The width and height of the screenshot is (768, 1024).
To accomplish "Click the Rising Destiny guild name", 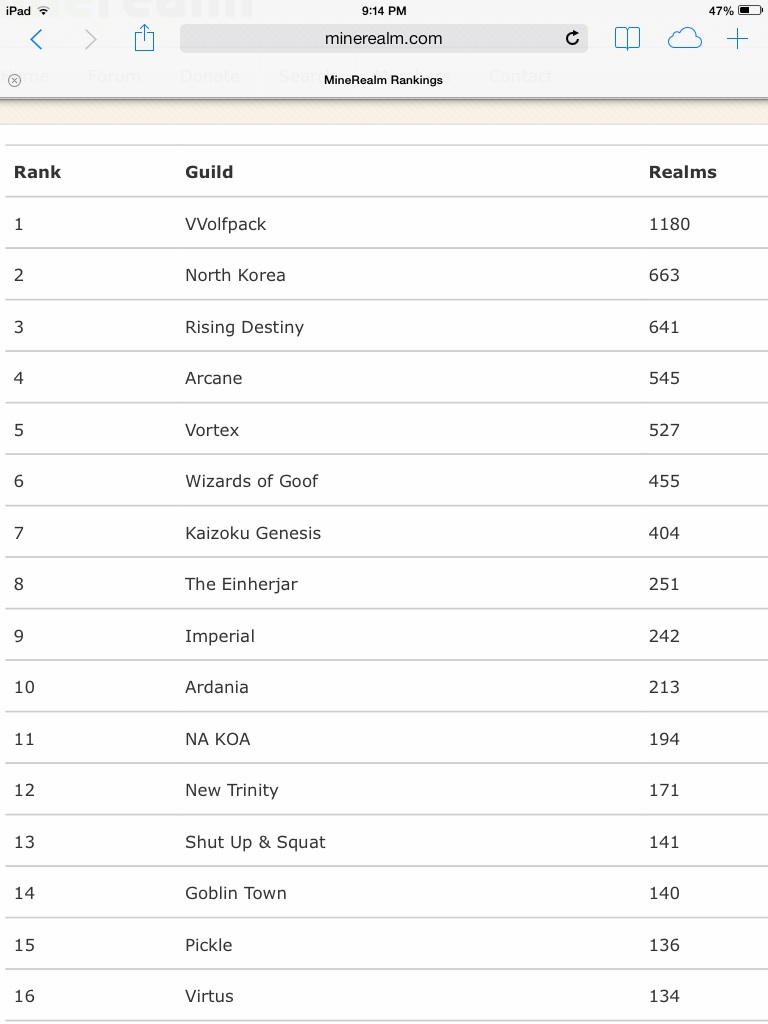I will coord(244,327).
